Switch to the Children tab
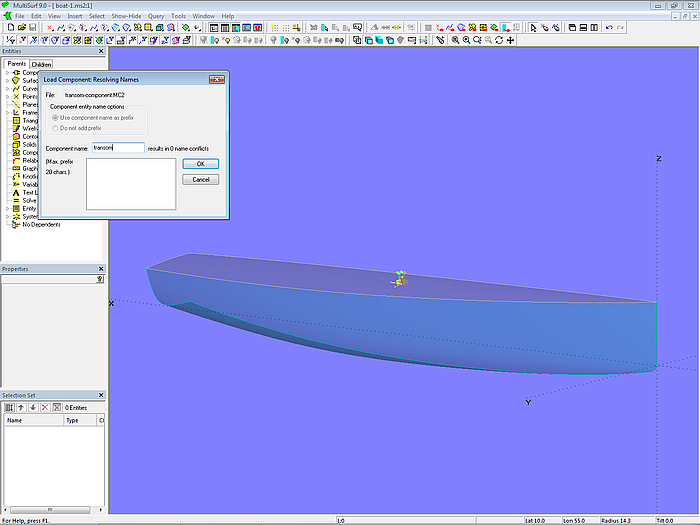700x525 pixels. click(x=41, y=64)
